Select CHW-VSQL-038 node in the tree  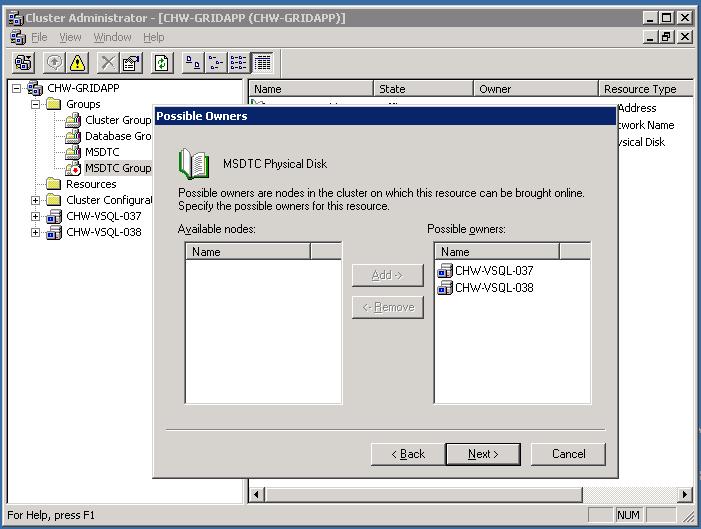click(x=104, y=233)
